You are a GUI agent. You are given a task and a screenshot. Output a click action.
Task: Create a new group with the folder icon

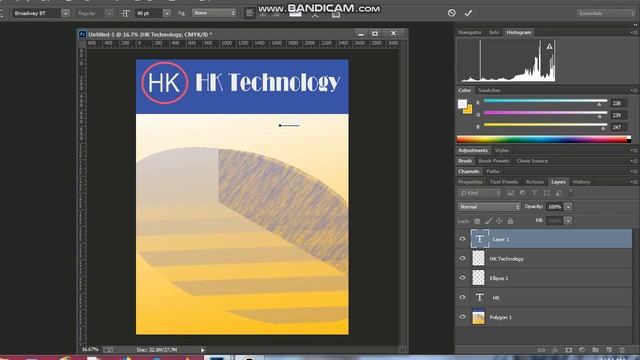tap(596, 350)
